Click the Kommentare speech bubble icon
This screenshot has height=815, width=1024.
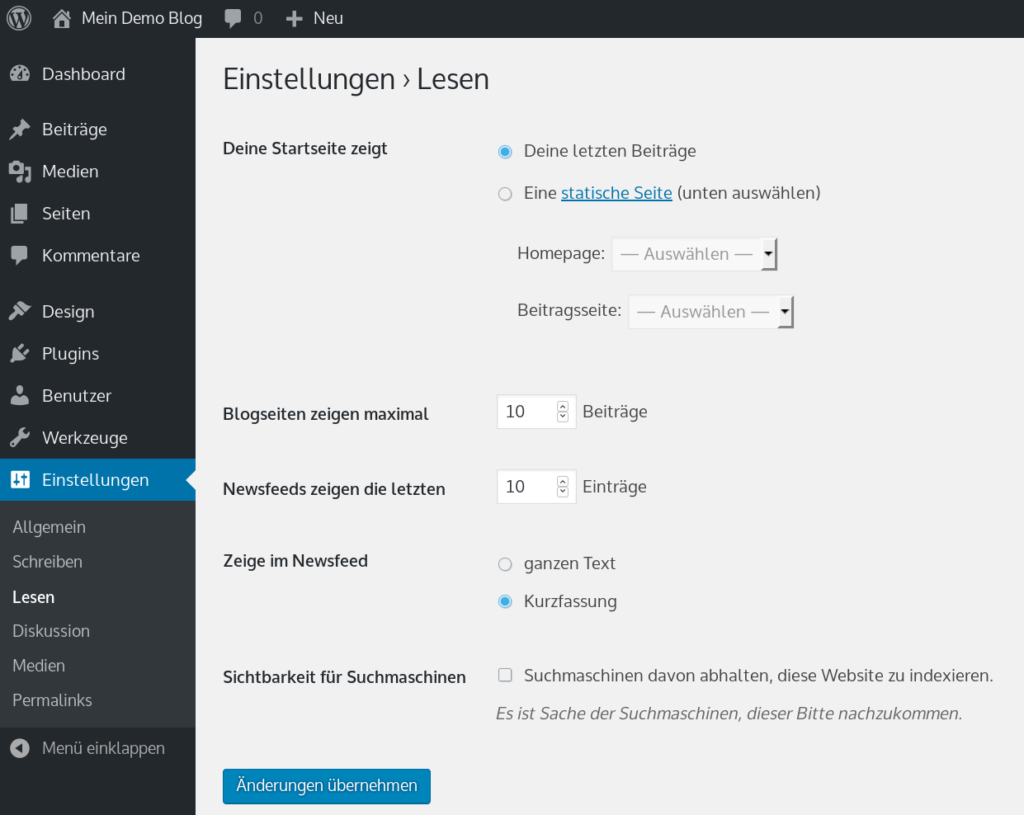pyautogui.click(x=20, y=255)
